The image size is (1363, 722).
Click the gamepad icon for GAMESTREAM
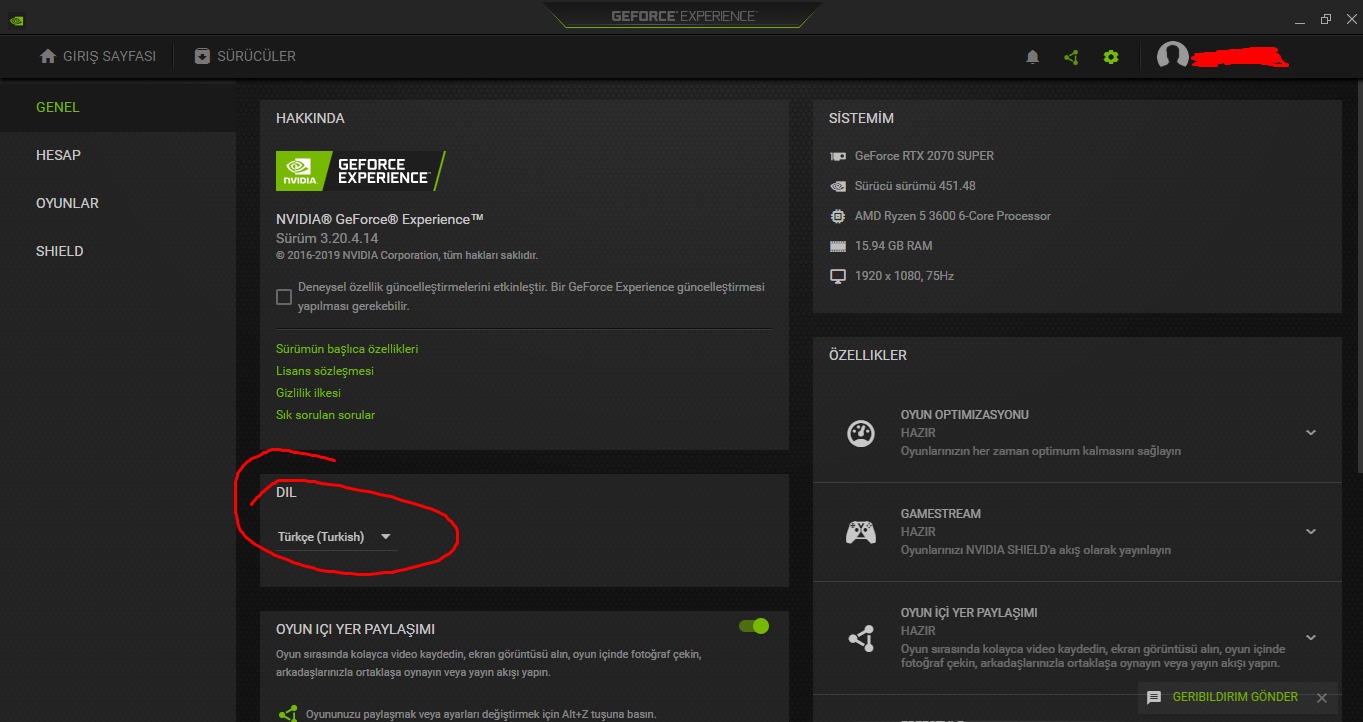point(861,532)
